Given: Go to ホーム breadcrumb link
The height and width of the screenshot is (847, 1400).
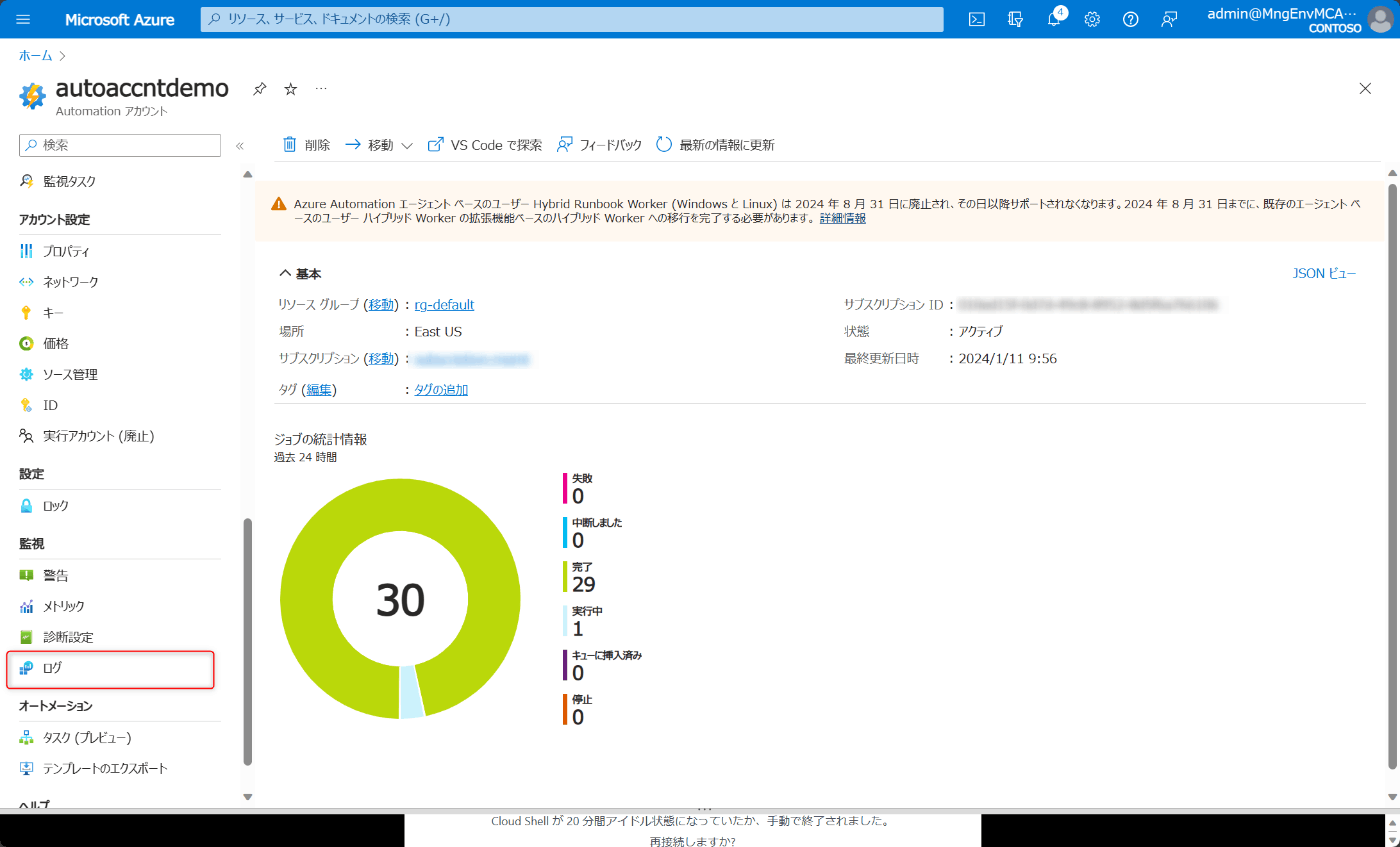Looking at the screenshot, I should [36, 56].
